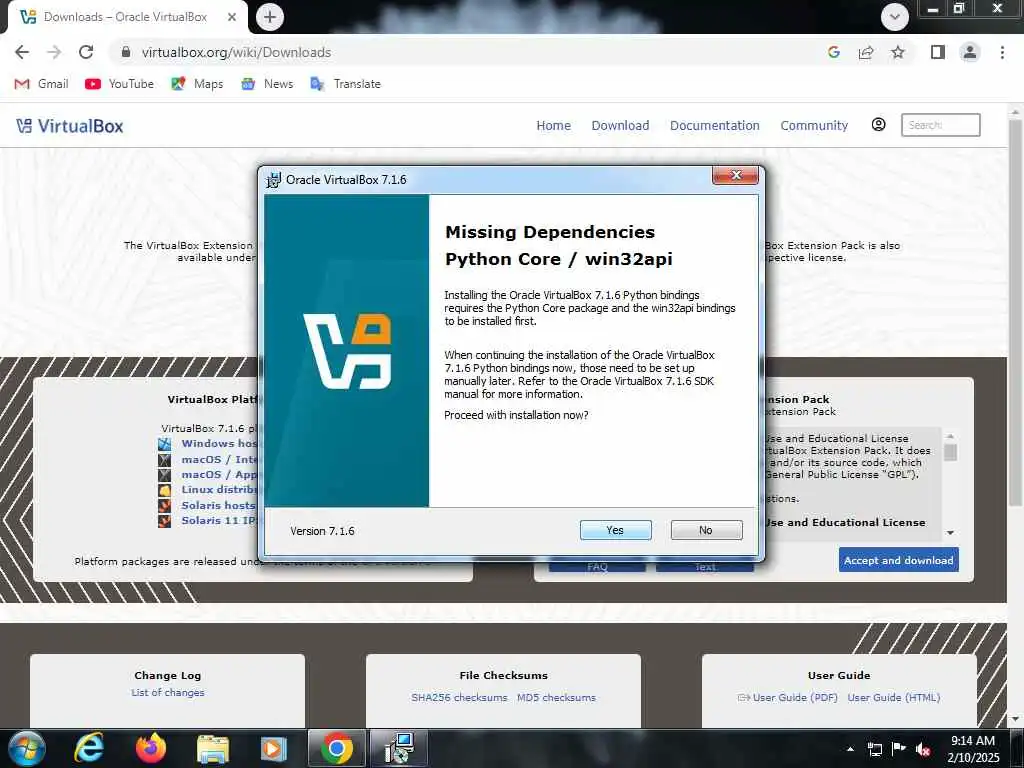The image size is (1024, 768).
Task: Click the browser forward arrow
Action: pyautogui.click(x=54, y=52)
